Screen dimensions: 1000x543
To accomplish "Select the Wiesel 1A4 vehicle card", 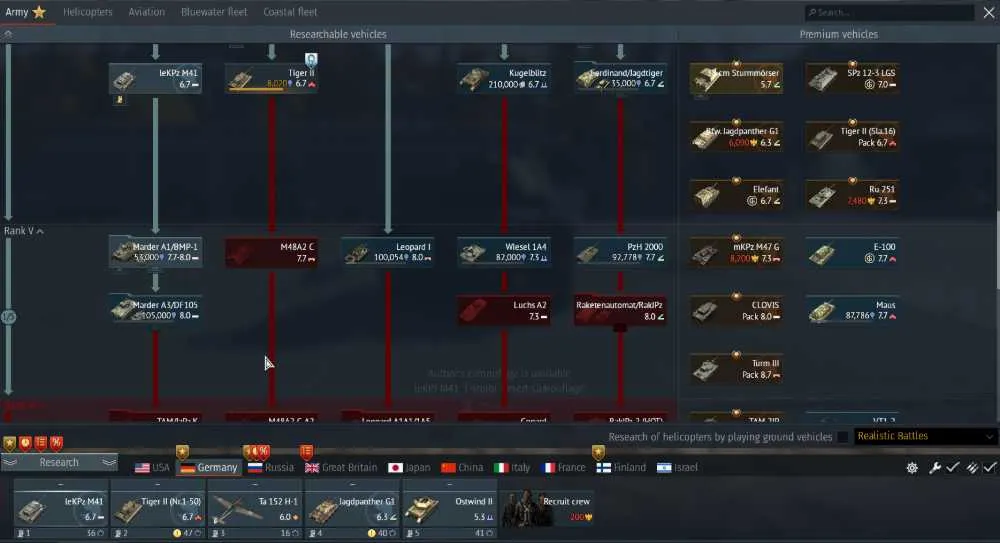I will pos(504,252).
